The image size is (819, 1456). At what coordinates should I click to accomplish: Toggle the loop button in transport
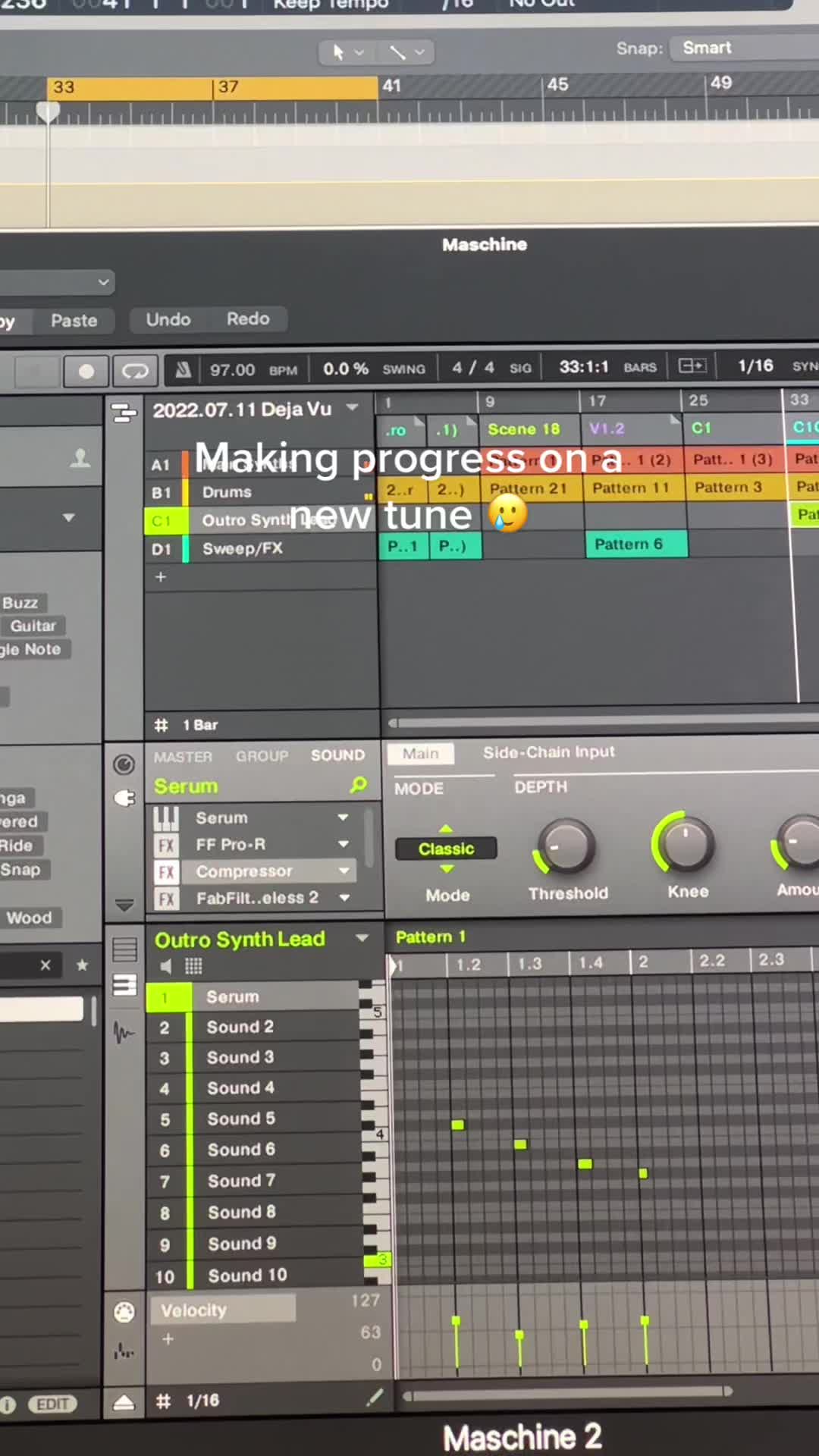[135, 371]
